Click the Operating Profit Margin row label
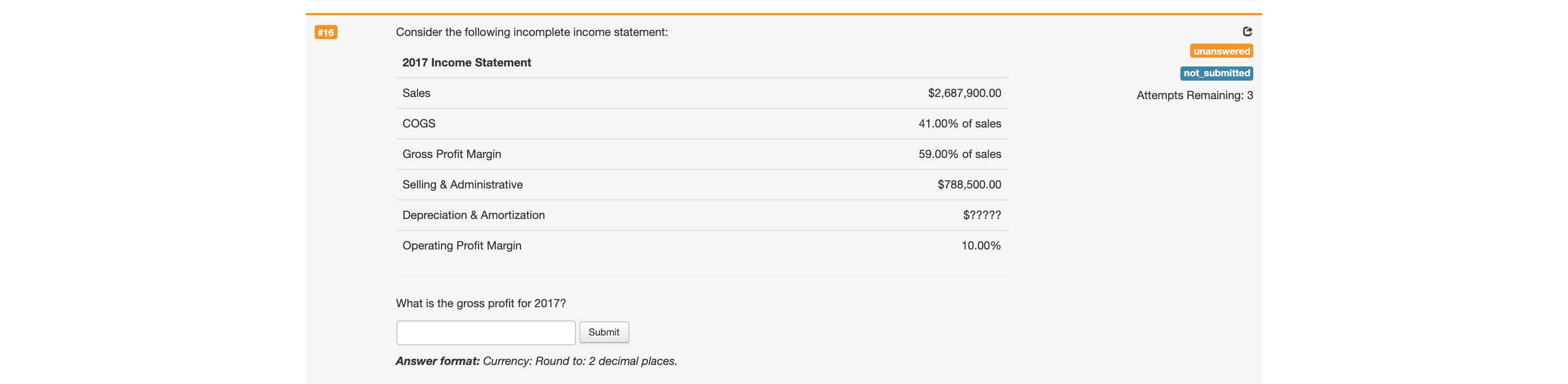Image resolution: width=1568 pixels, height=384 pixels. click(462, 245)
